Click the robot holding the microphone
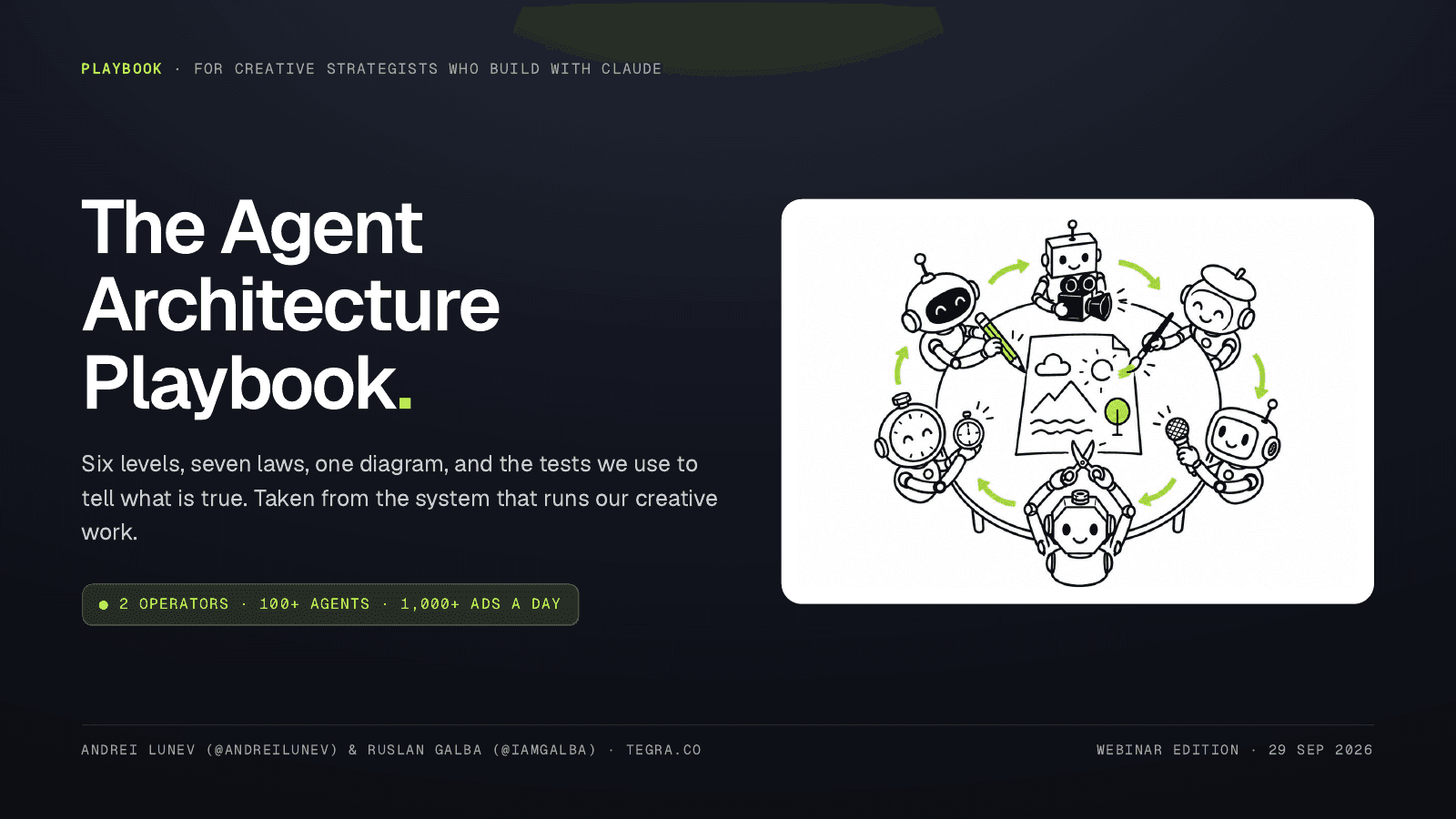Viewport: 1456px width, 819px height. click(x=1228, y=450)
